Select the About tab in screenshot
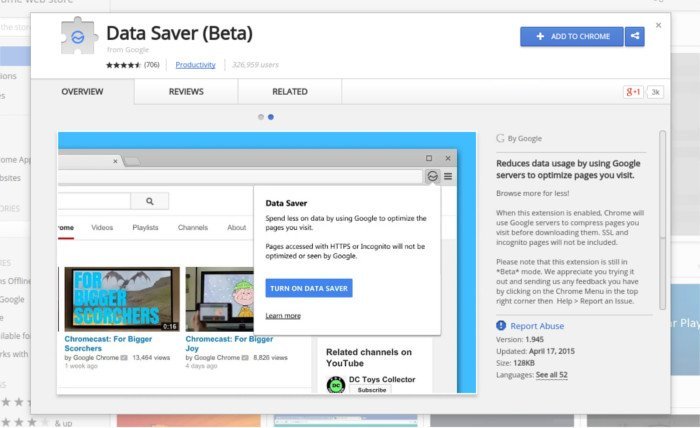 (237, 228)
